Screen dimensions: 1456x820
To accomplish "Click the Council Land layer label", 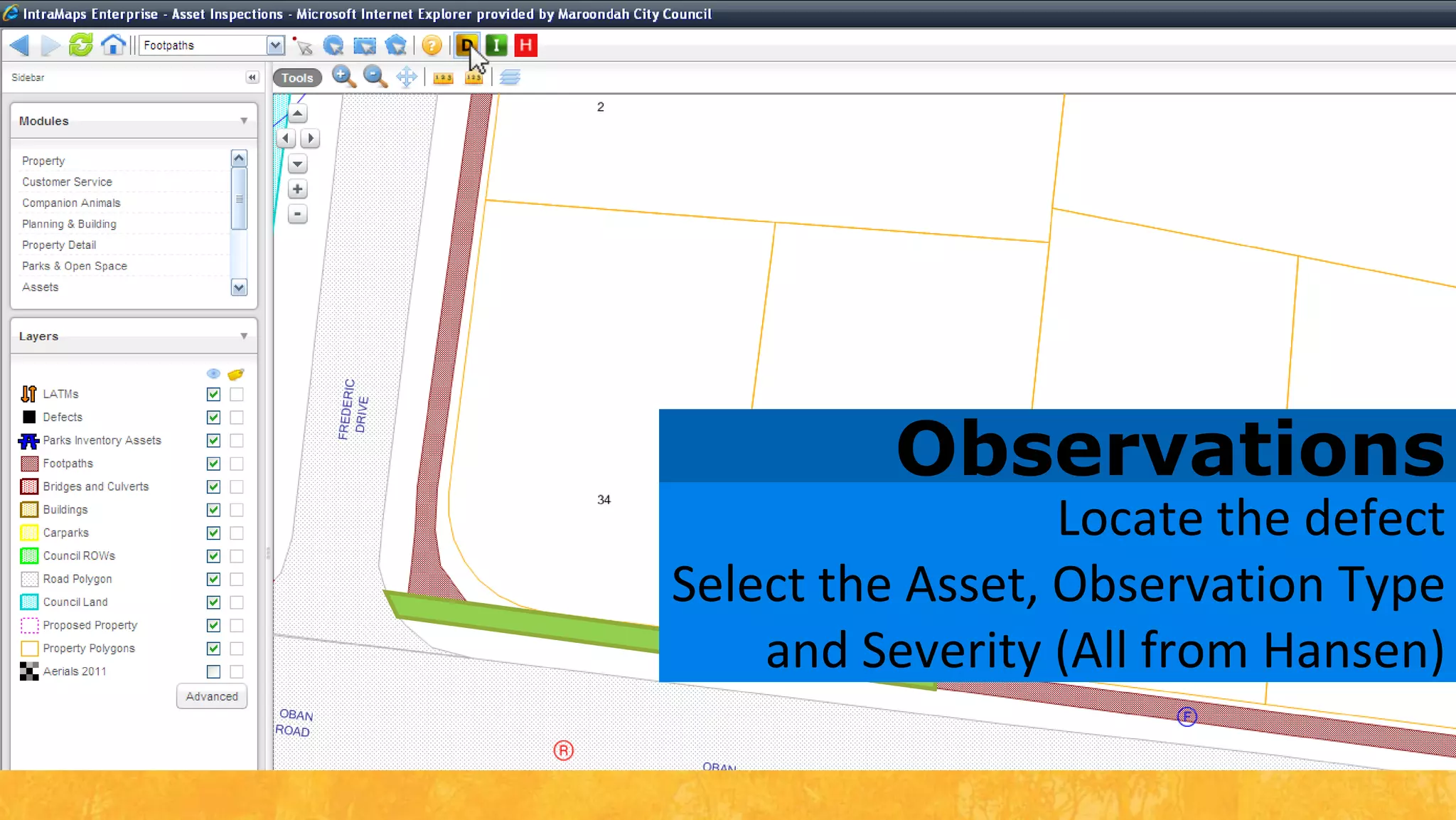I will (x=75, y=602).
